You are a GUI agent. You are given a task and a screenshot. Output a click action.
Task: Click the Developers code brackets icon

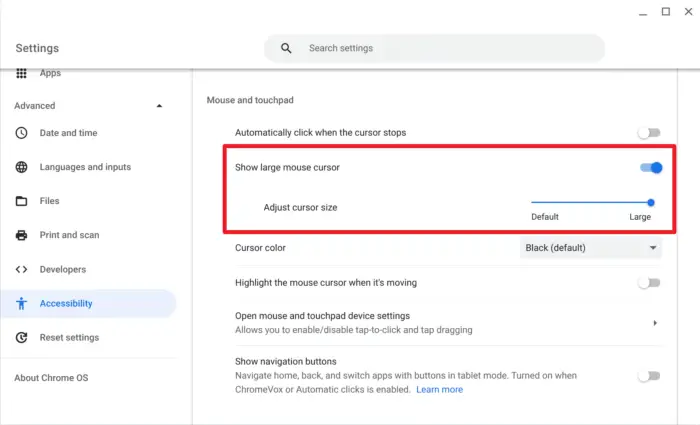[x=21, y=269]
